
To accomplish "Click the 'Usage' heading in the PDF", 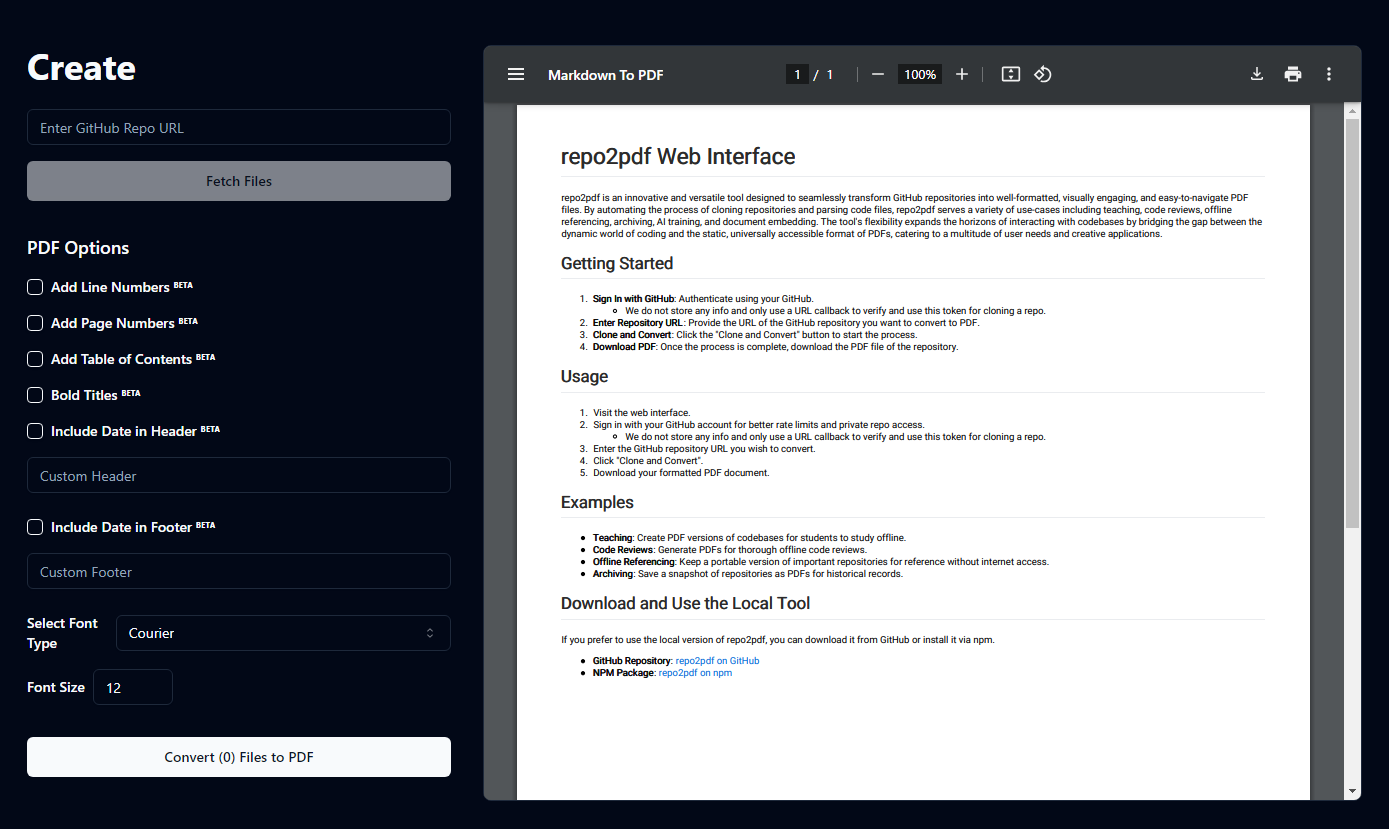I will tap(585, 376).
